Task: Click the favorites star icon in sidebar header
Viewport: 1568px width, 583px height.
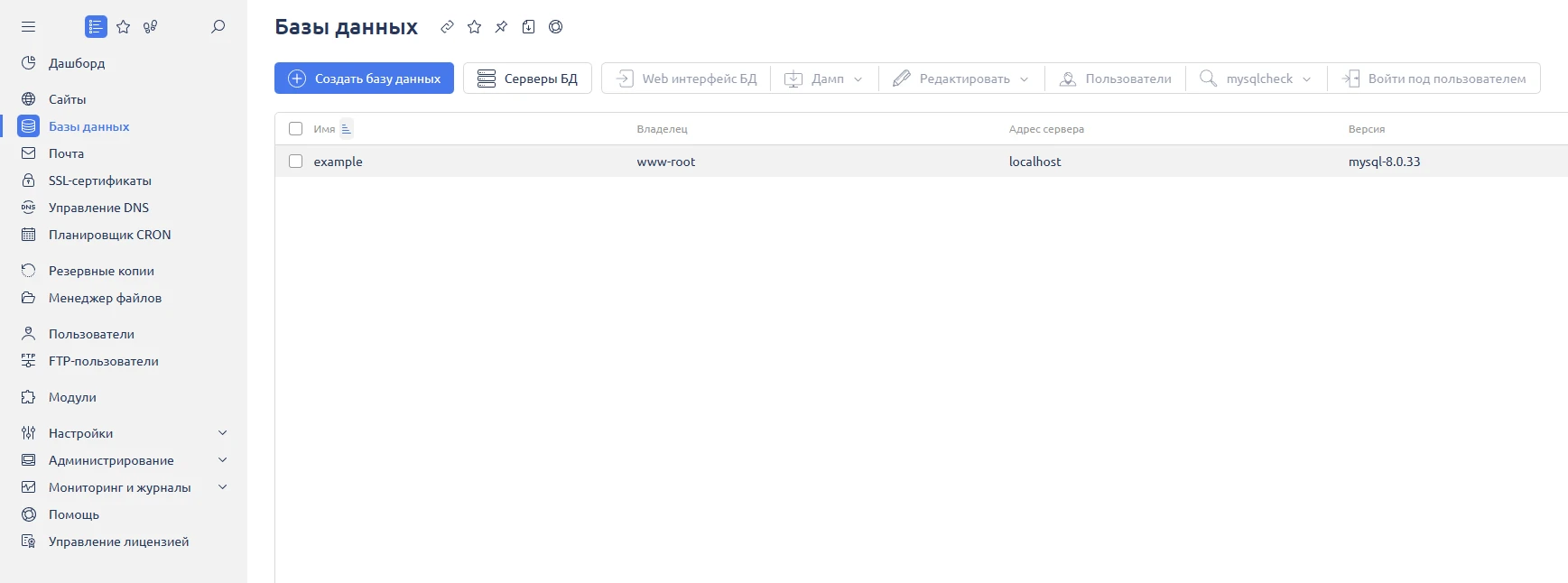Action: click(x=124, y=27)
